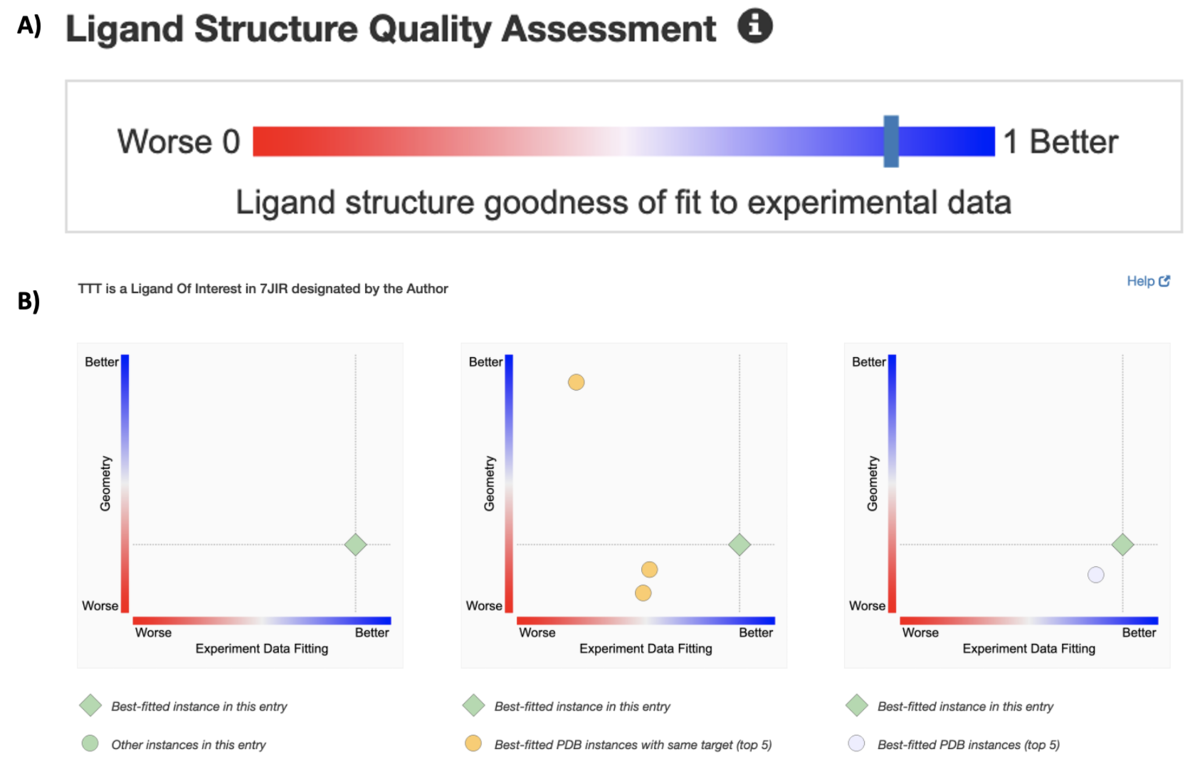Image resolution: width=1200 pixels, height=774 pixels.
Task: Click the info icon beside Ligand Structure Quality Assessment
Action: point(755,26)
